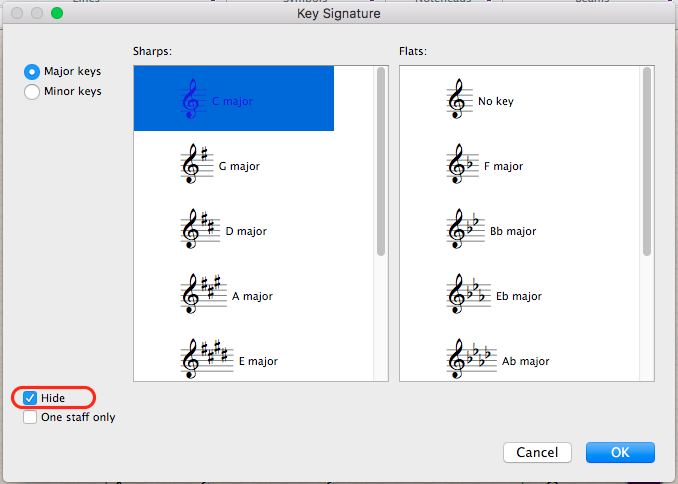Choose the G major one-sharp signature icon
The image size is (678, 484).
(x=194, y=165)
